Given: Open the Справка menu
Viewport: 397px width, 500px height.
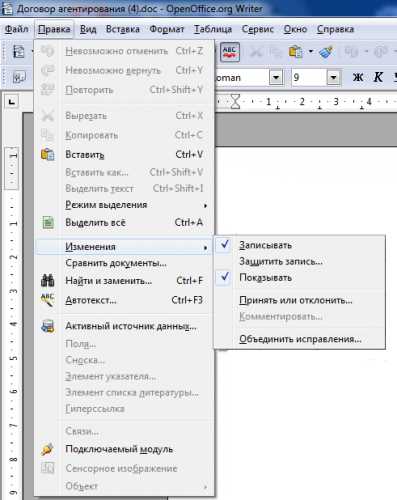Looking at the screenshot, I should [335, 29].
